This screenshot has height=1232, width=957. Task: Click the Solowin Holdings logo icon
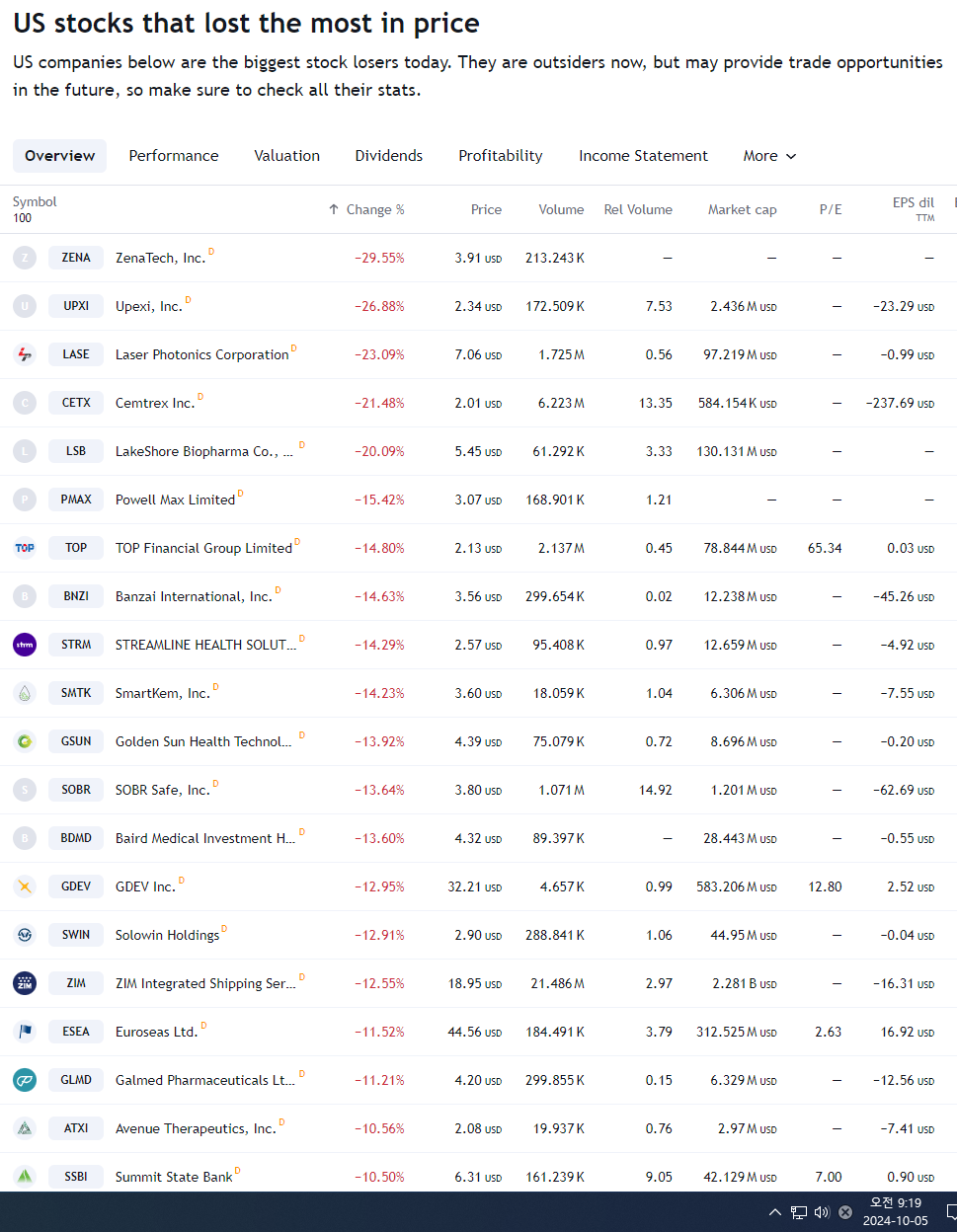point(25,935)
